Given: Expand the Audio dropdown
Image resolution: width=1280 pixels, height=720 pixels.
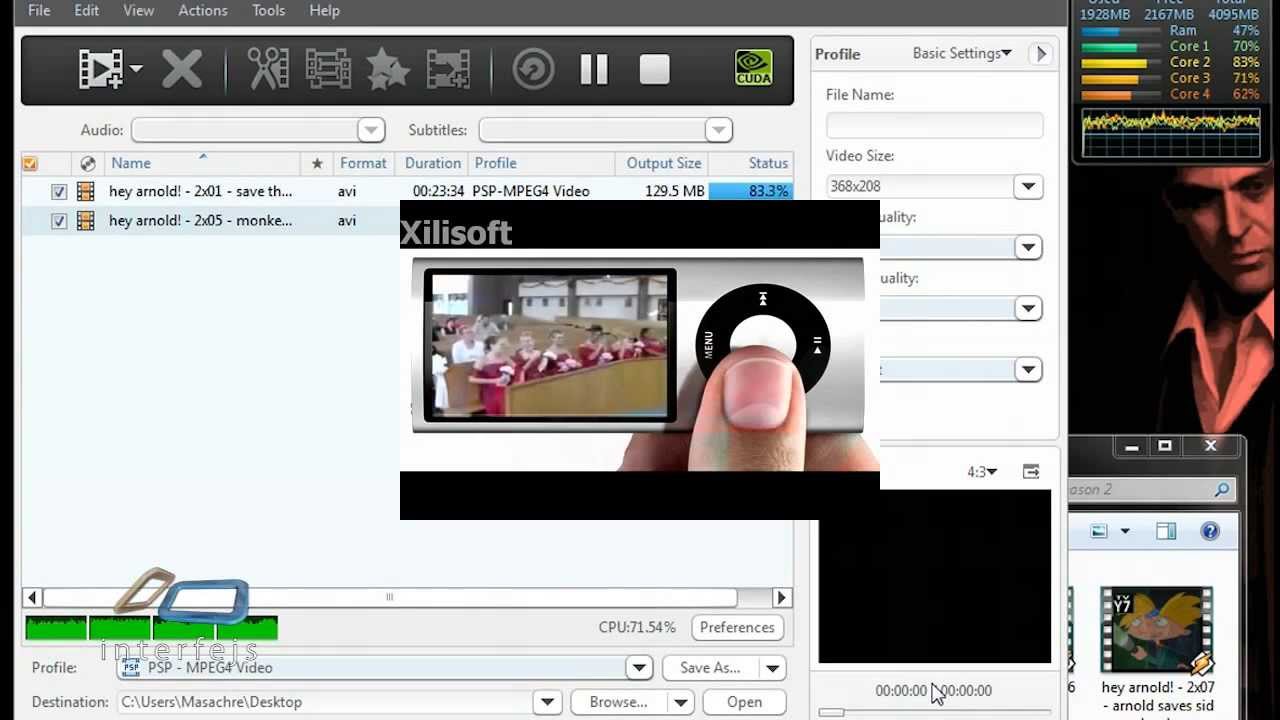Looking at the screenshot, I should pos(371,130).
